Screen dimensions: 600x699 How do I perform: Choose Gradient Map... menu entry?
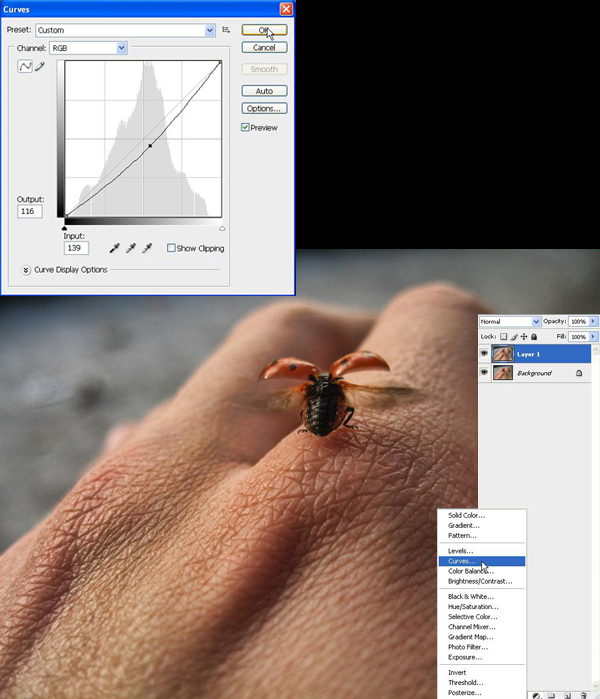470,637
